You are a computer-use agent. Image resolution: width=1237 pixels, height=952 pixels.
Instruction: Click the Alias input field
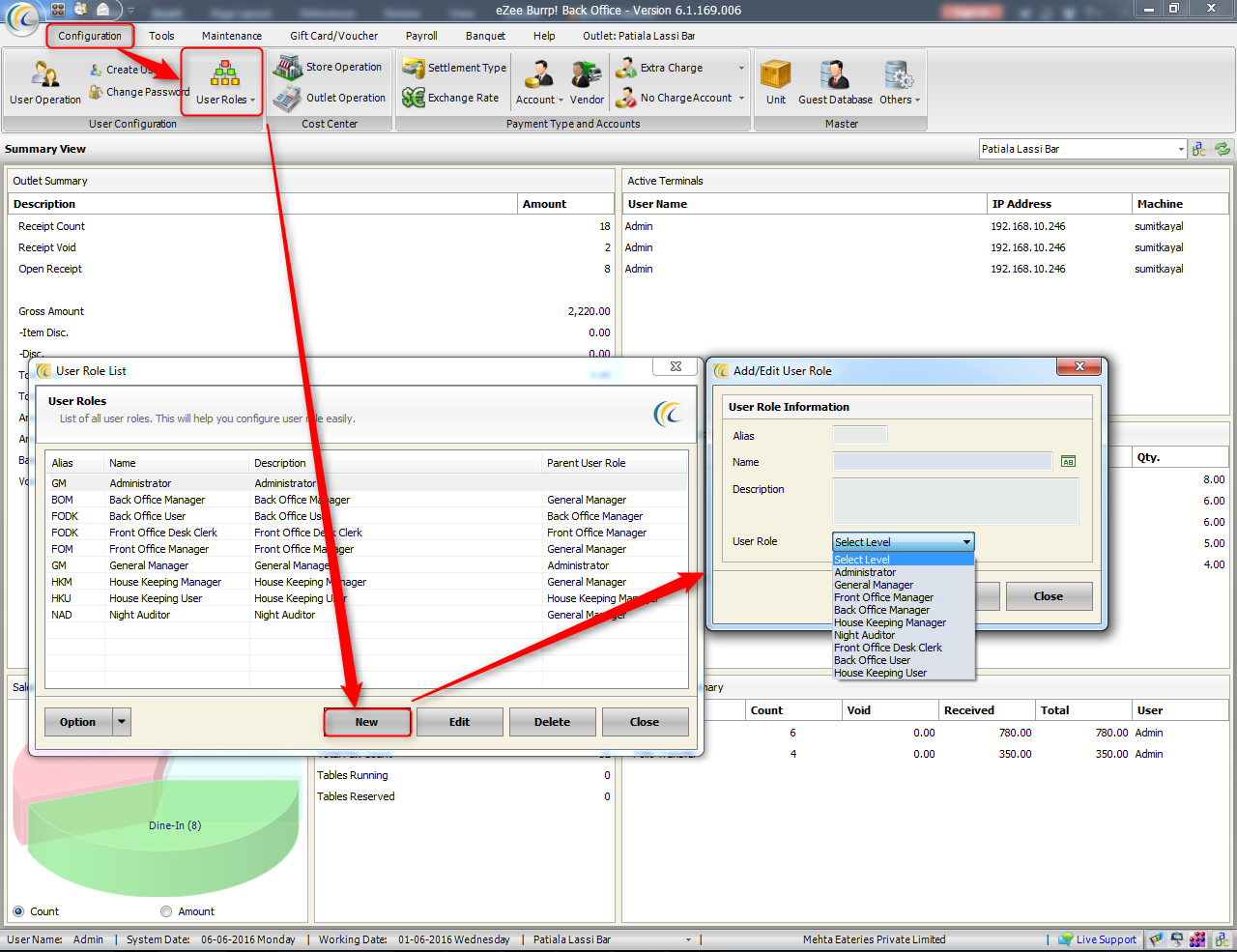(x=860, y=436)
